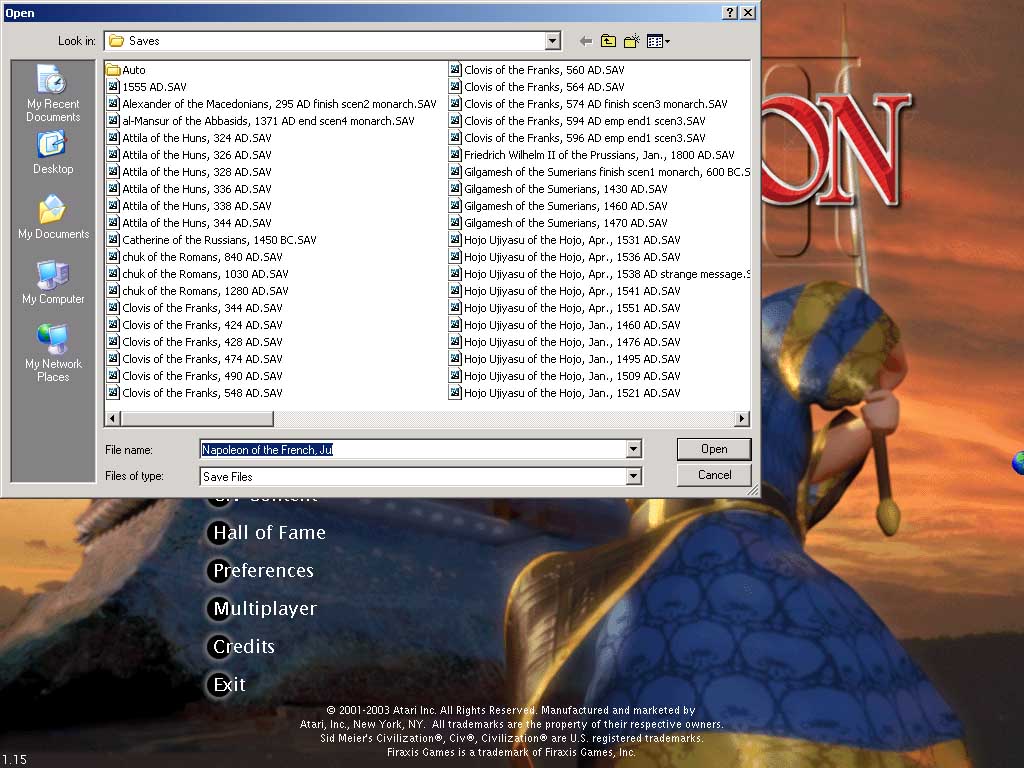
Task: Create a new folder
Action: [632, 41]
